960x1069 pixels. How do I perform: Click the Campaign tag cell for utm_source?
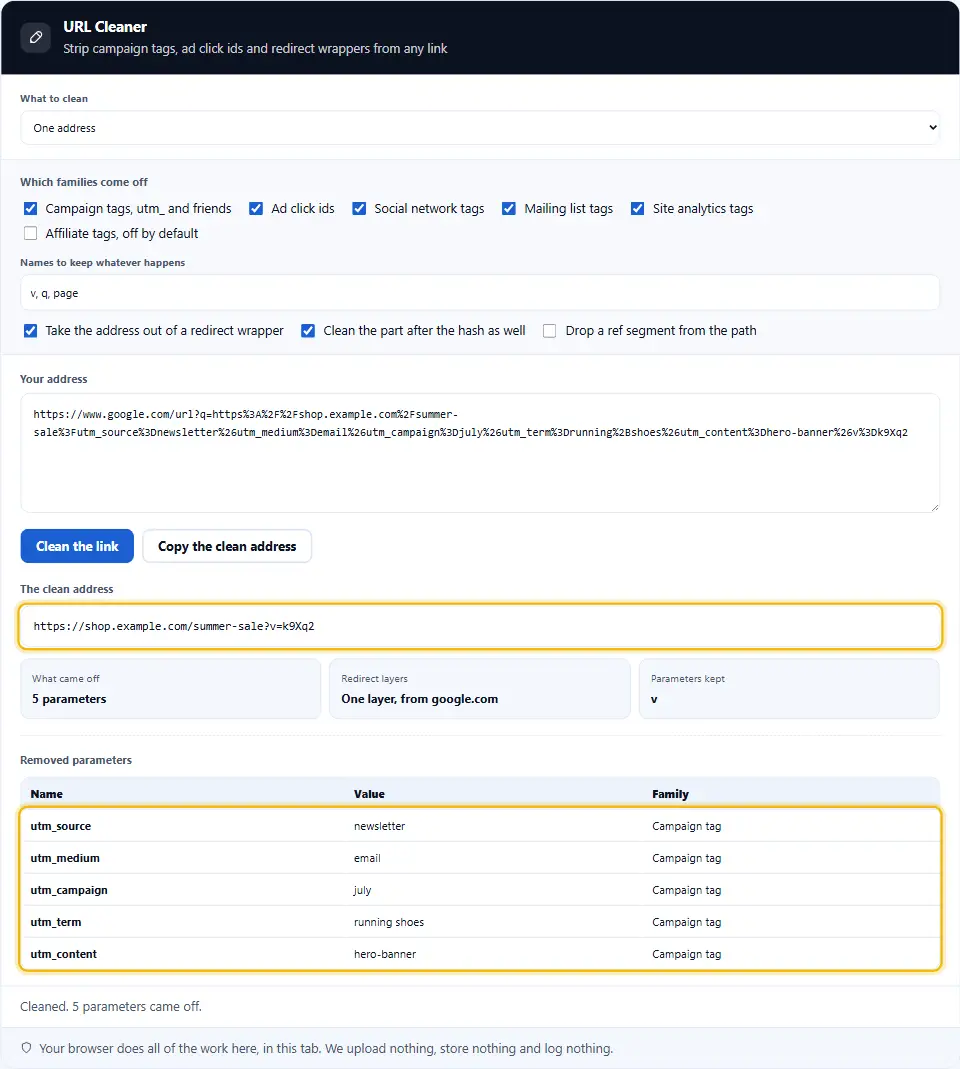[x=686, y=826]
